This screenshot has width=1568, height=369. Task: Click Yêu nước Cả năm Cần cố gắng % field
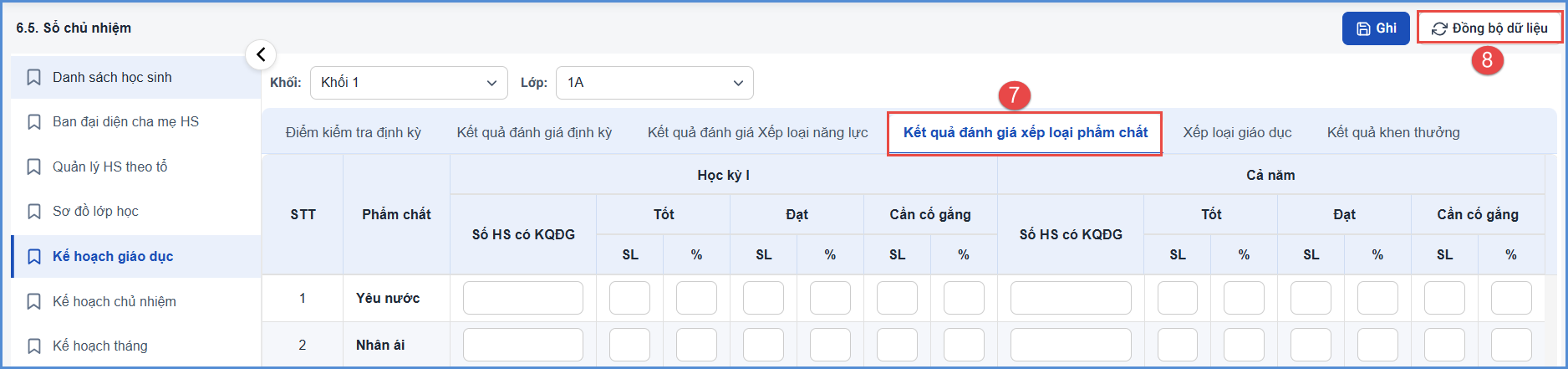[x=1511, y=298]
